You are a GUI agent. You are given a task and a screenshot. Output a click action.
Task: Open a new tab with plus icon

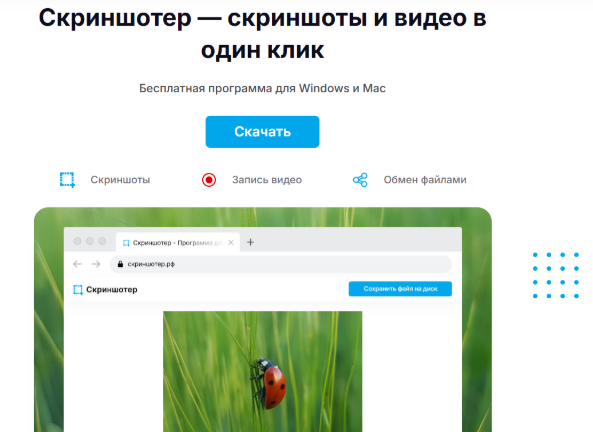pyautogui.click(x=250, y=242)
